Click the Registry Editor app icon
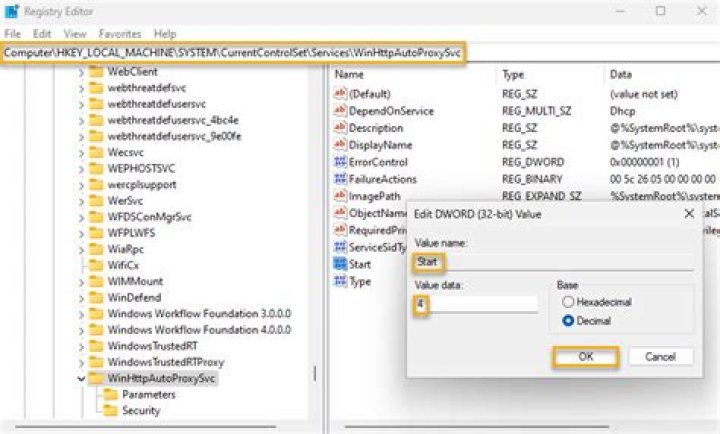The width and height of the screenshot is (720, 434). (x=11, y=11)
